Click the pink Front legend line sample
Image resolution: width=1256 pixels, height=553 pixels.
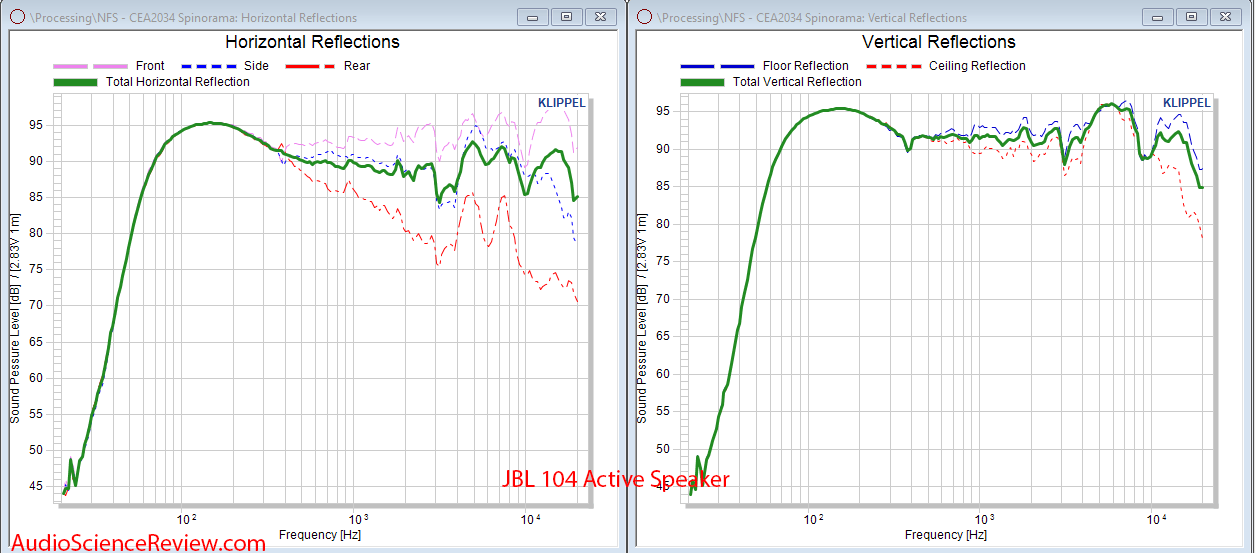(x=90, y=66)
